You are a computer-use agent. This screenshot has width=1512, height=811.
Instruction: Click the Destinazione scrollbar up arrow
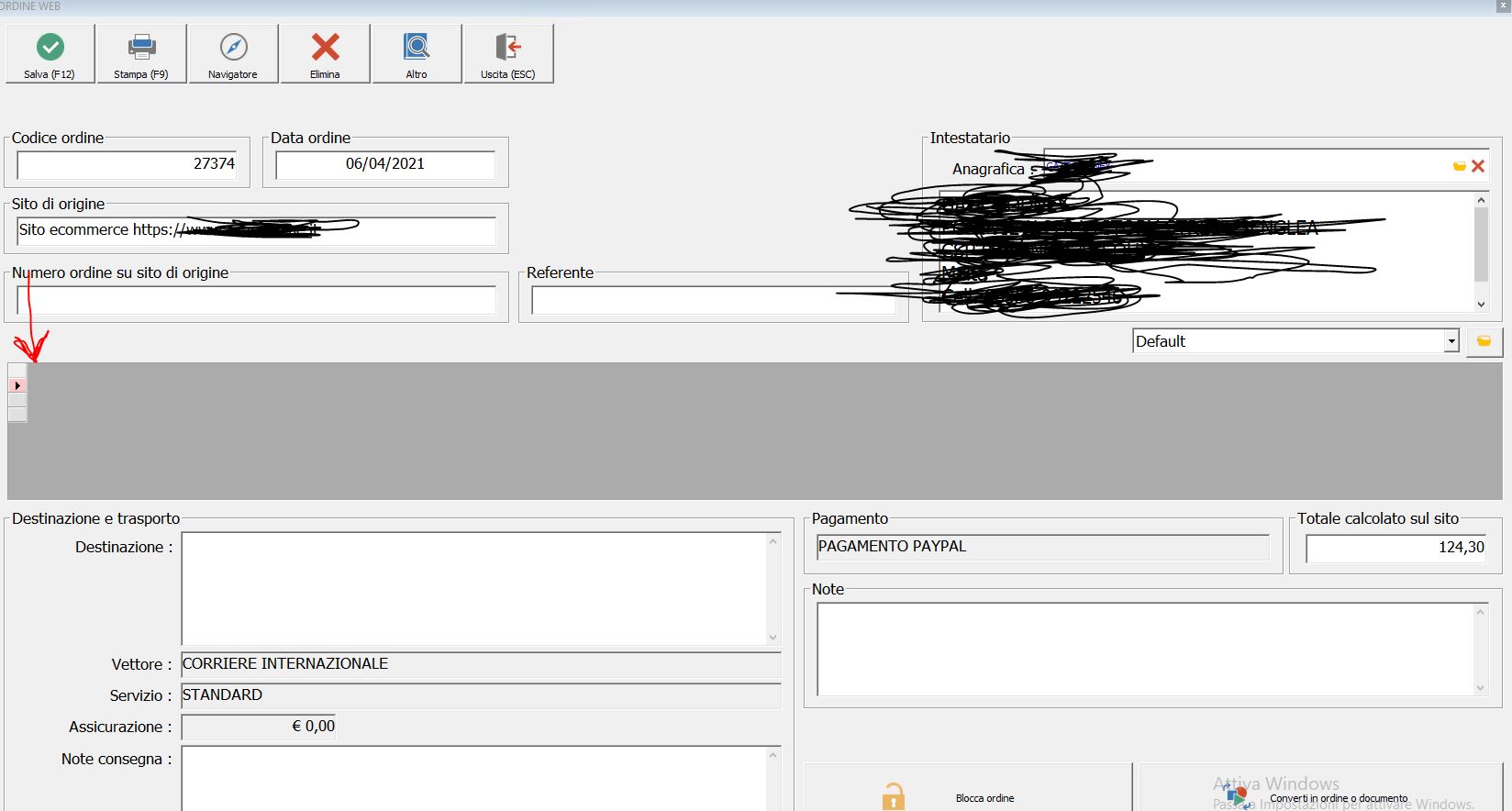click(x=773, y=541)
